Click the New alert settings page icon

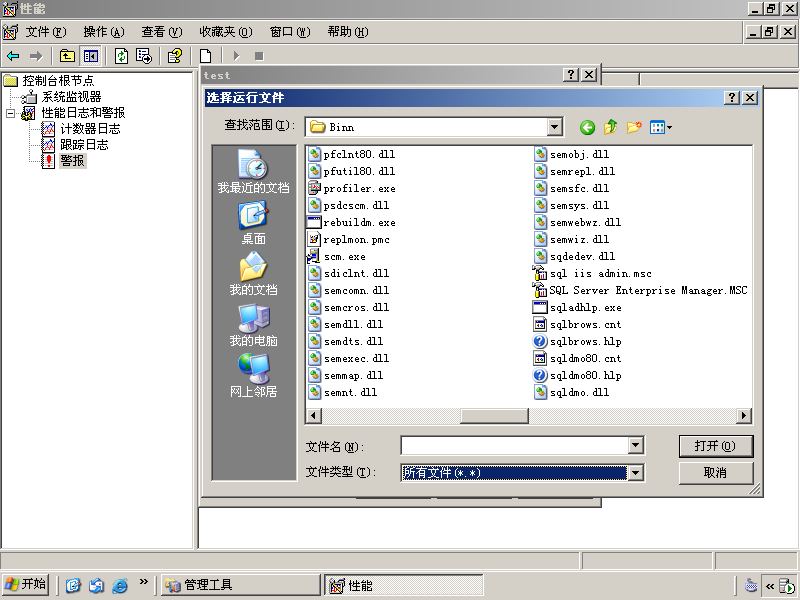click(x=206, y=56)
